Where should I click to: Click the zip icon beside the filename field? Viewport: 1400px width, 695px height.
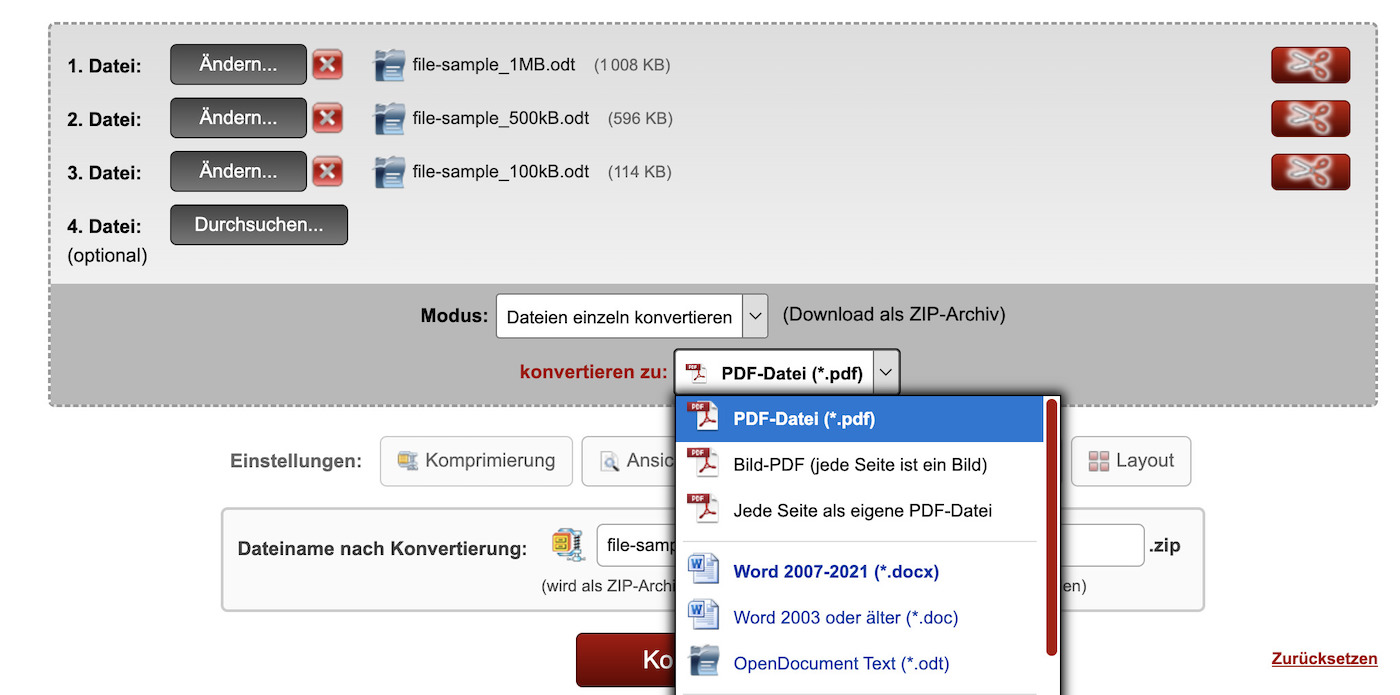(566, 545)
